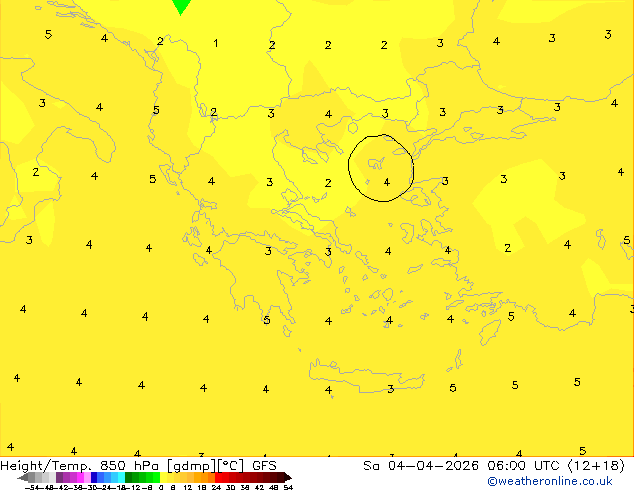Click the '24' legend scale label

coord(216,487)
